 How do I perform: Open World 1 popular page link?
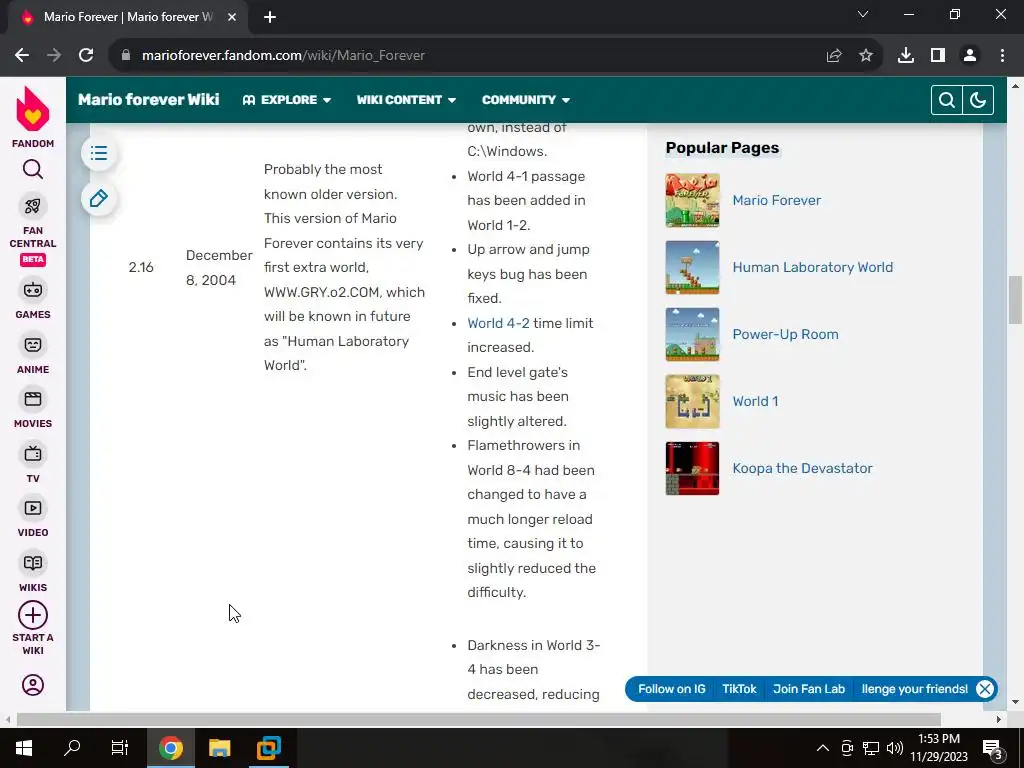point(755,402)
